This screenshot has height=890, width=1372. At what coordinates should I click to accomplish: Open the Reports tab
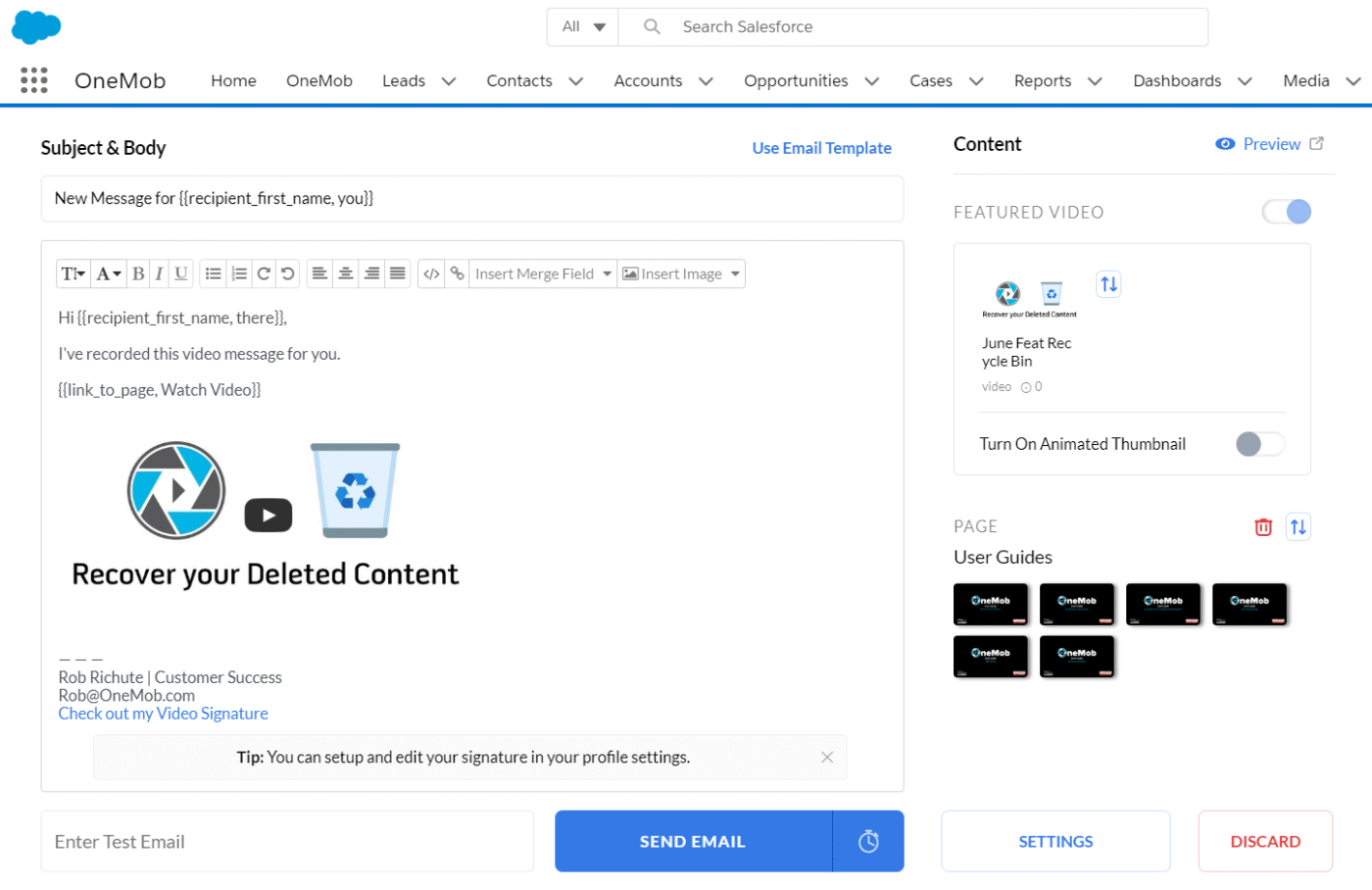(x=1042, y=81)
